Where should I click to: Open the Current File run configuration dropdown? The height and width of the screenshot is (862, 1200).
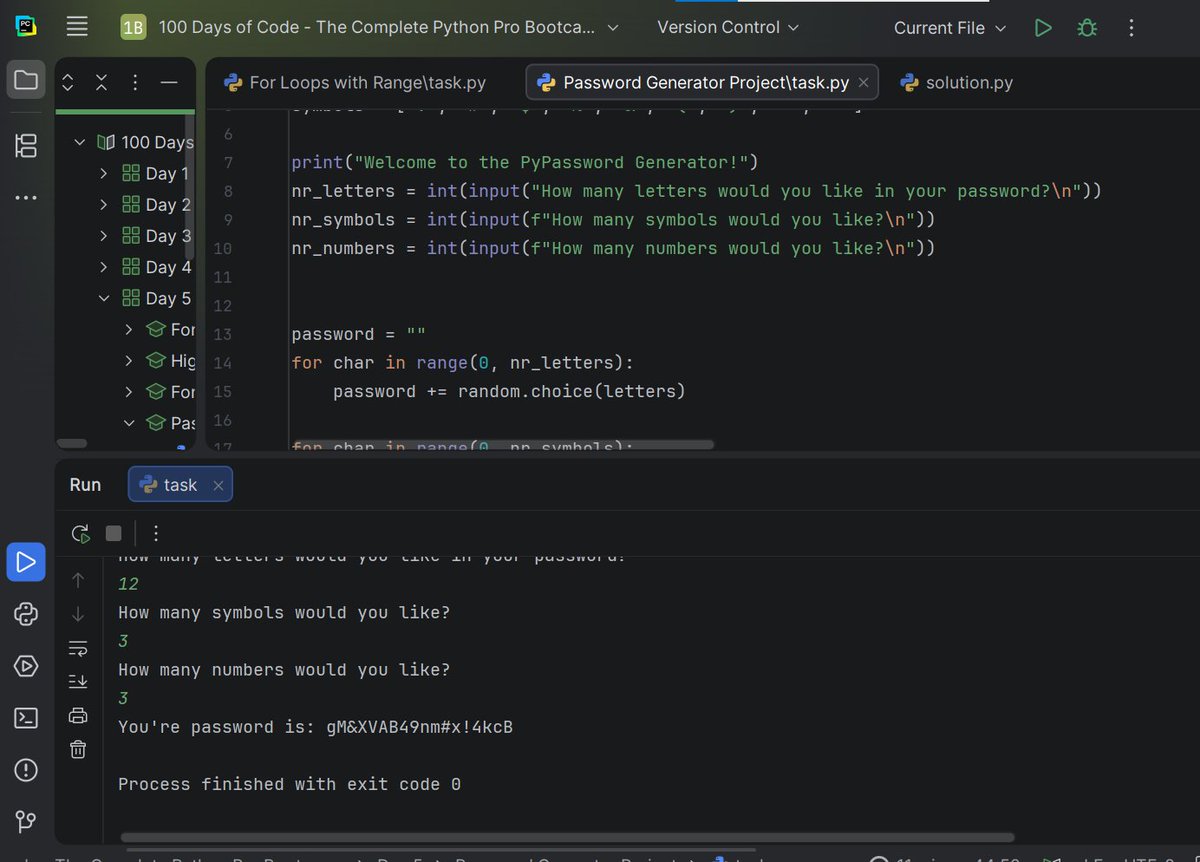[x=950, y=28]
